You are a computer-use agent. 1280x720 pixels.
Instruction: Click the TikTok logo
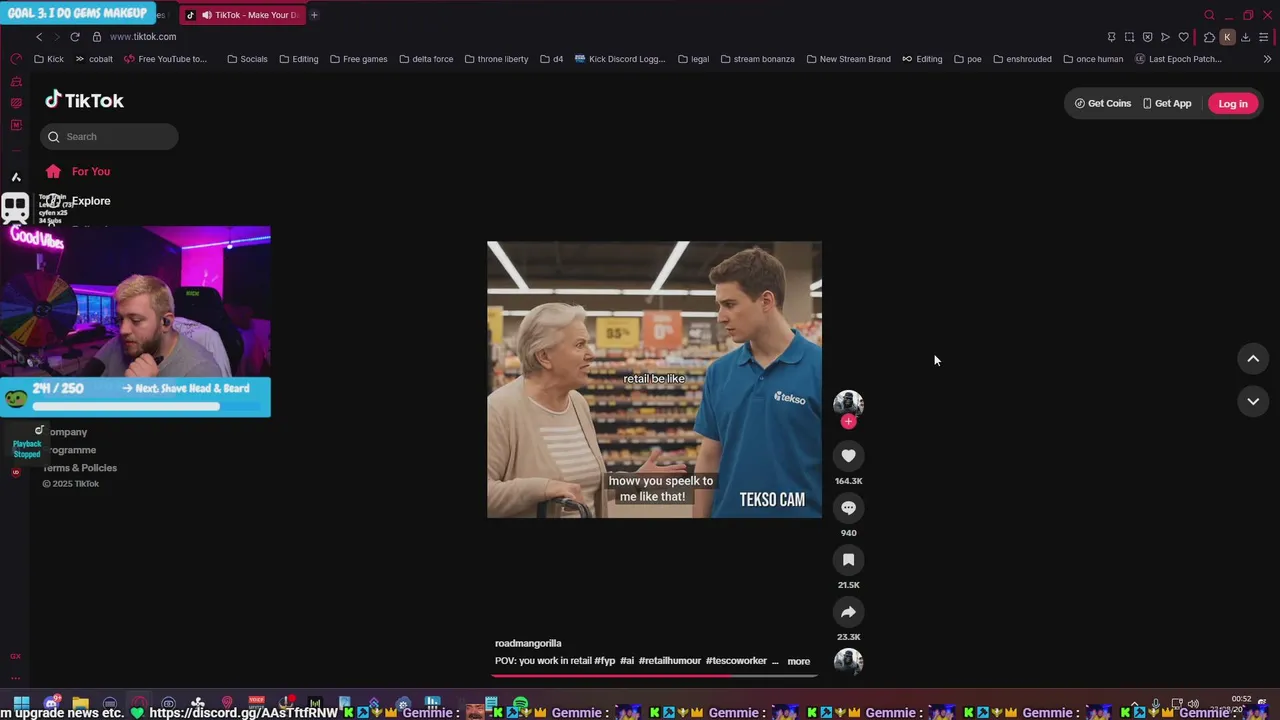pyautogui.click(x=84, y=100)
